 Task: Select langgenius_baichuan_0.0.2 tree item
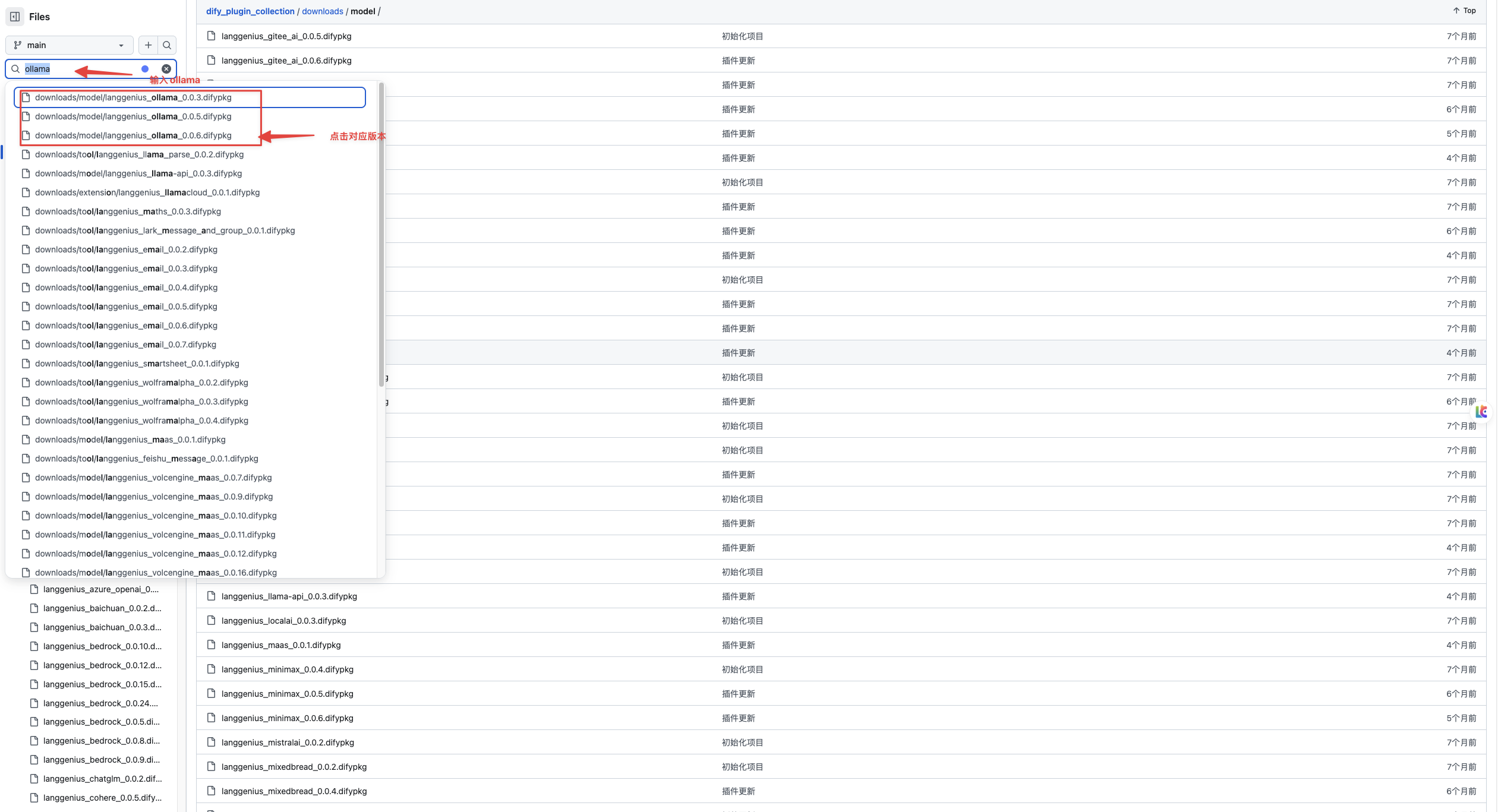pos(102,608)
